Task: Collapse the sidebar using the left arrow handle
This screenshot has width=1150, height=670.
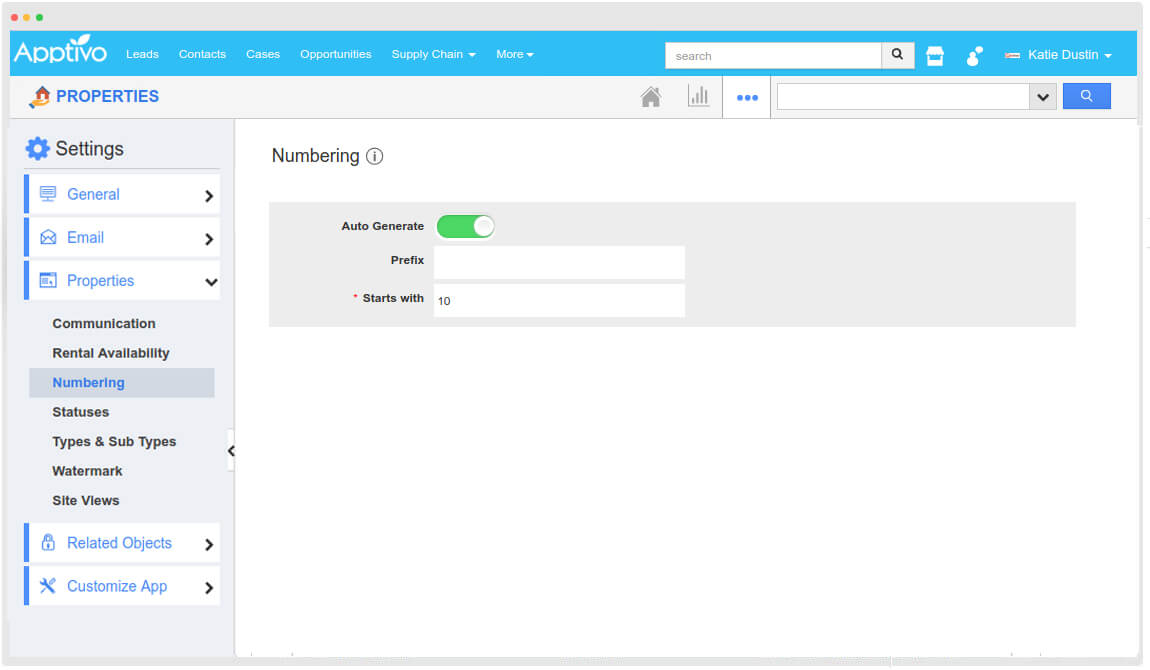Action: pyautogui.click(x=231, y=451)
